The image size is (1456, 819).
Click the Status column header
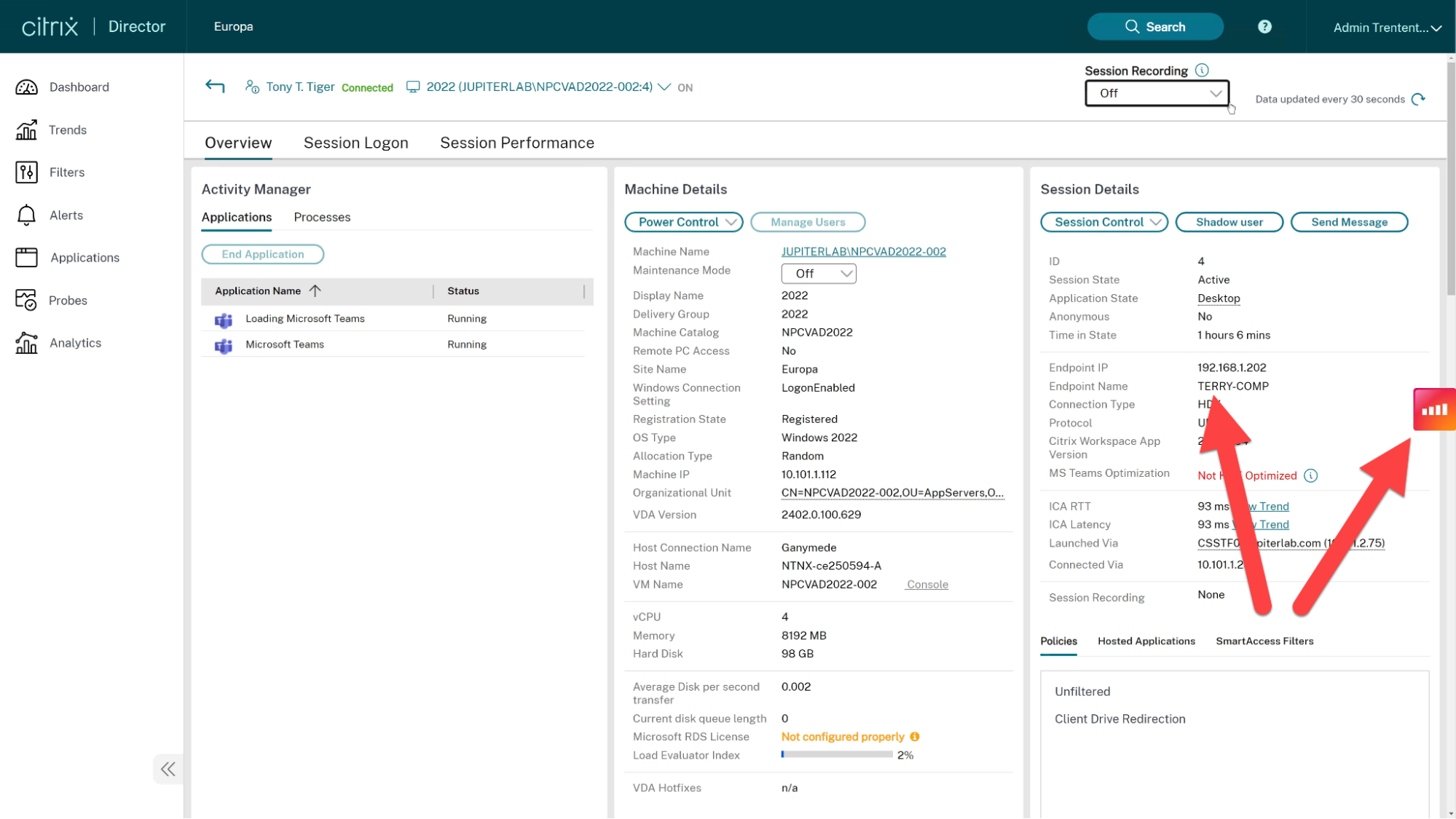[463, 291]
